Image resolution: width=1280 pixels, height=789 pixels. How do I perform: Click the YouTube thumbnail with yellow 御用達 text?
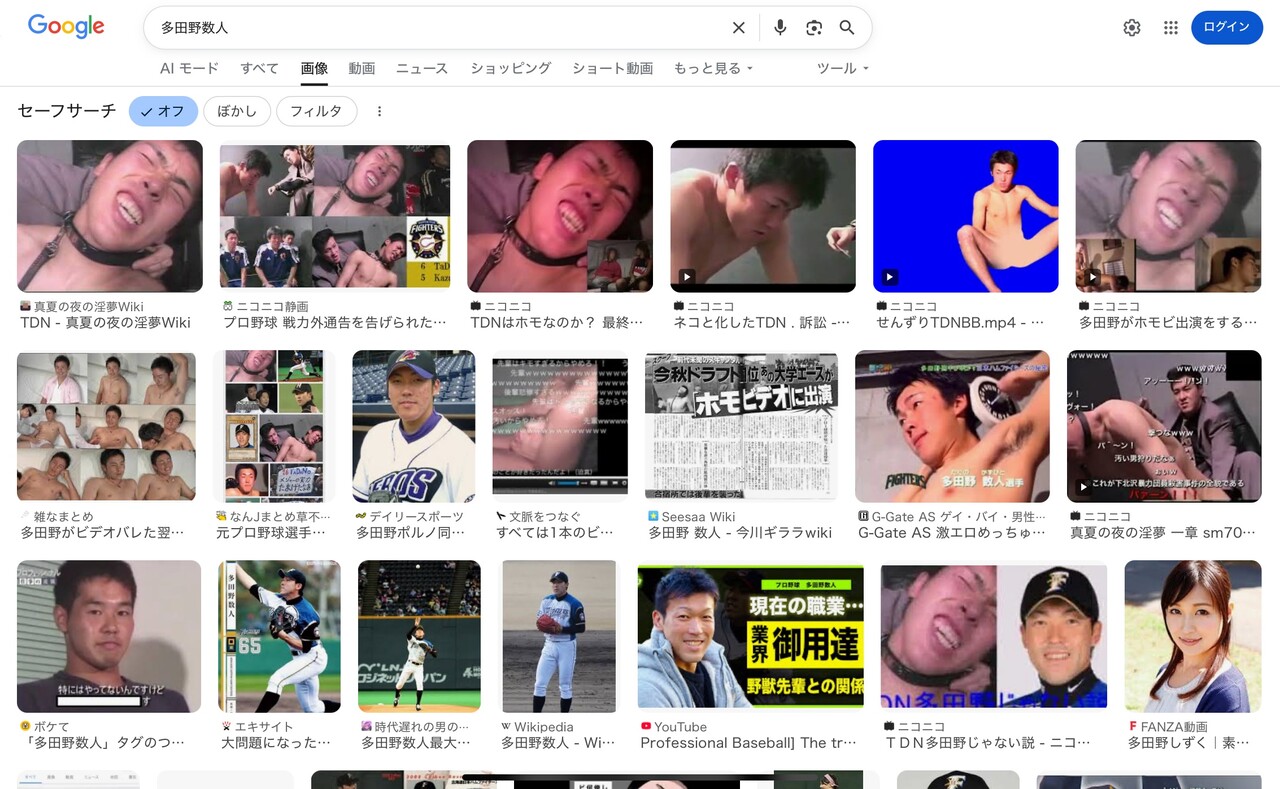point(751,638)
